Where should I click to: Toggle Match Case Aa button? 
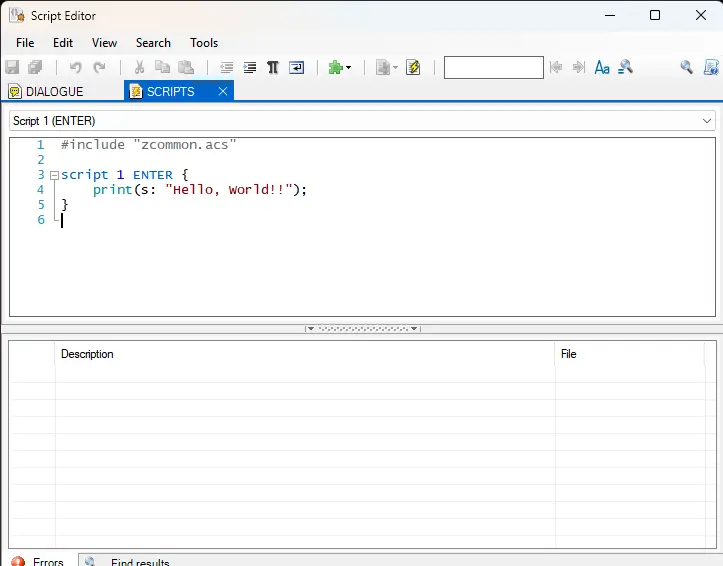602,68
